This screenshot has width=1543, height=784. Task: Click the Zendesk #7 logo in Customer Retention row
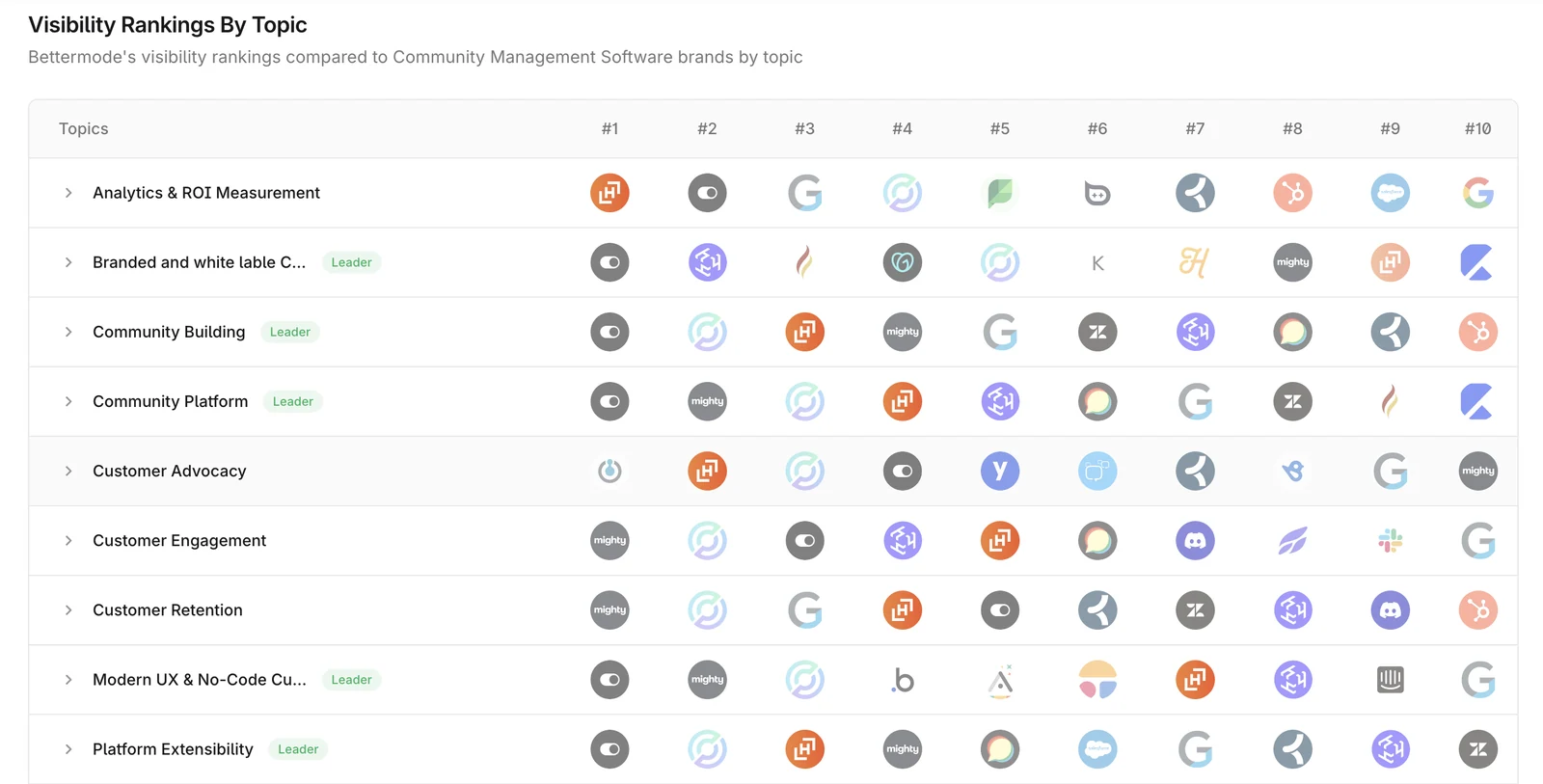(1195, 609)
